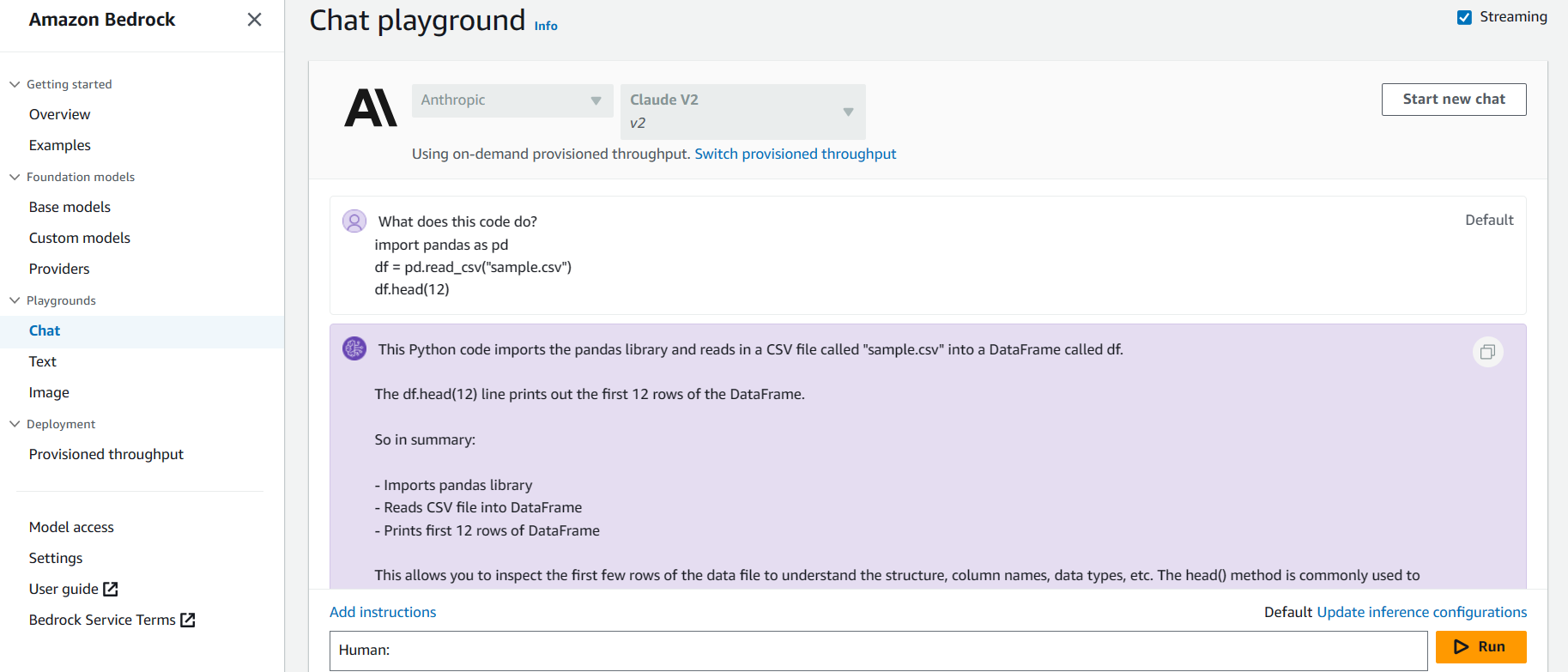Copy the model response with copy icon
This screenshot has width=1568, height=672.
[x=1487, y=352]
